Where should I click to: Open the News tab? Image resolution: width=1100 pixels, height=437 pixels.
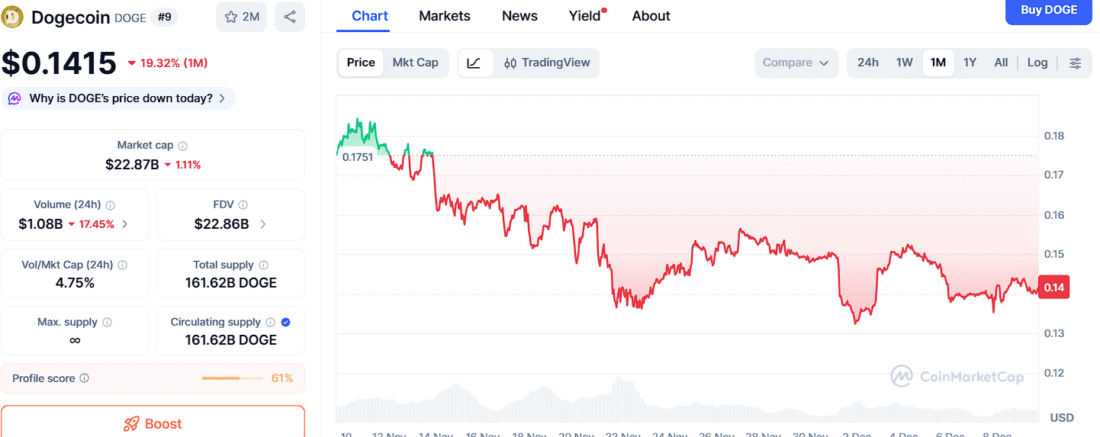tap(519, 16)
